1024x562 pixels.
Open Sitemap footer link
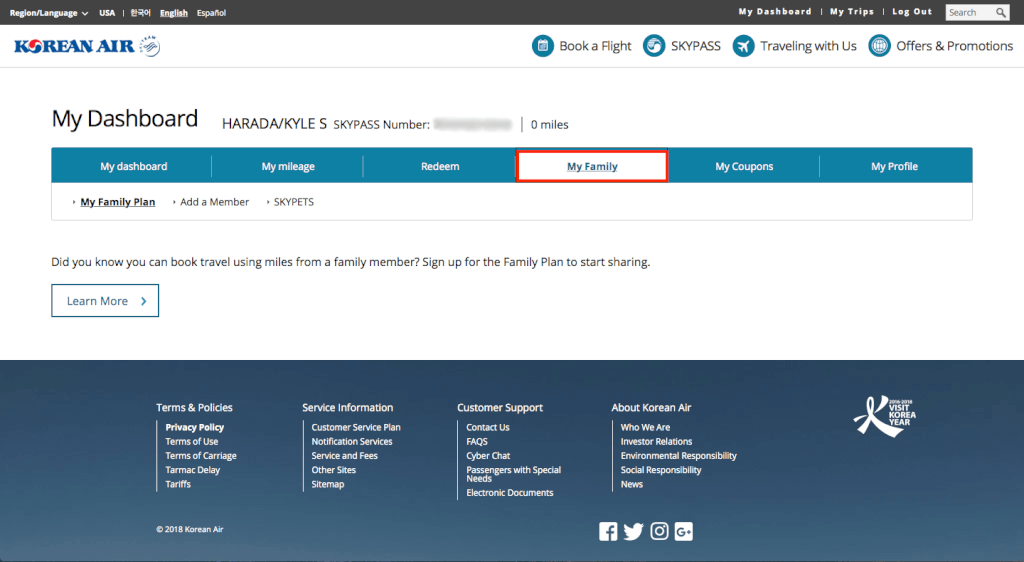tap(328, 484)
